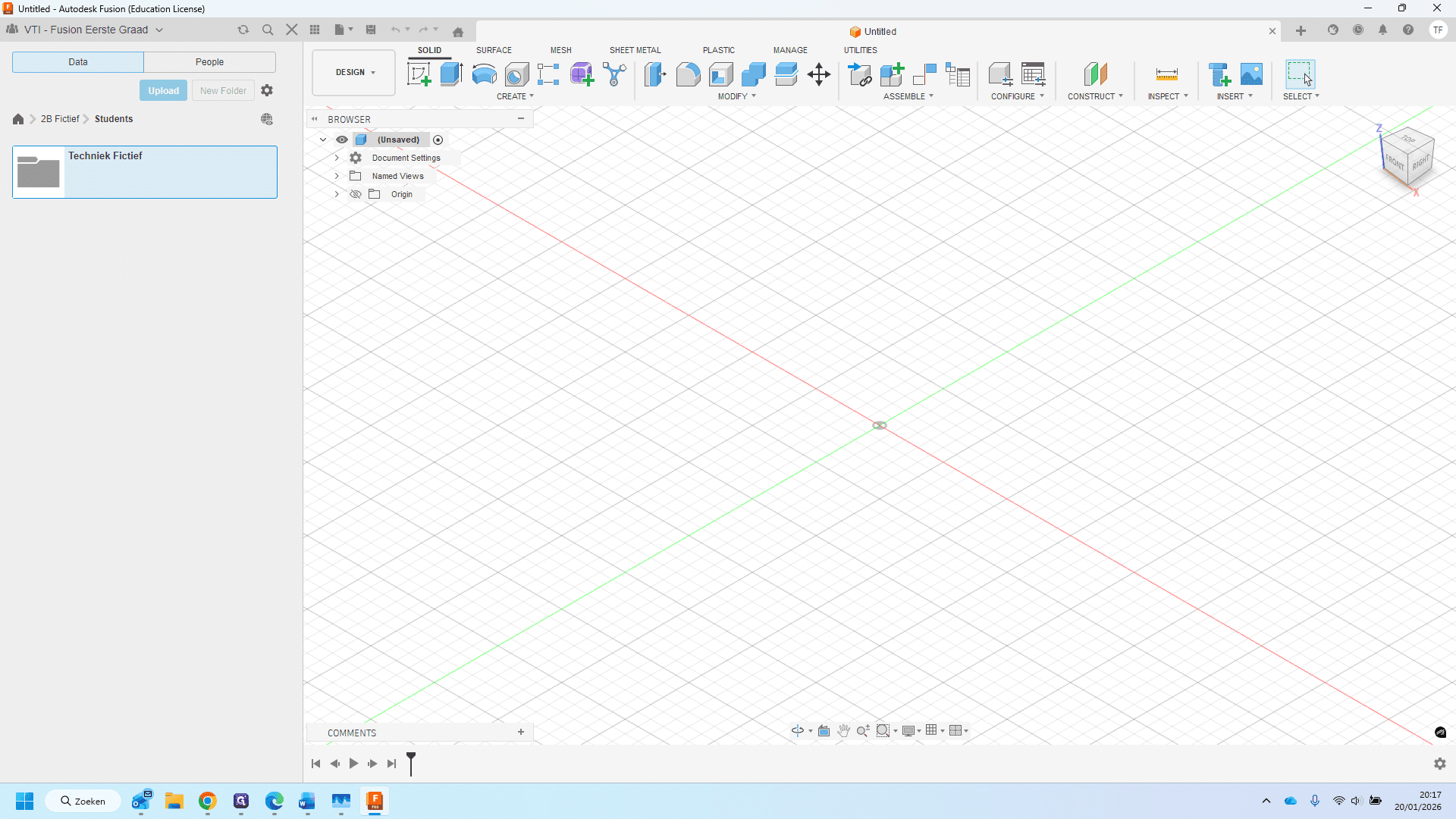
Task: Open the Change Parameters table icon
Action: [x=1034, y=74]
